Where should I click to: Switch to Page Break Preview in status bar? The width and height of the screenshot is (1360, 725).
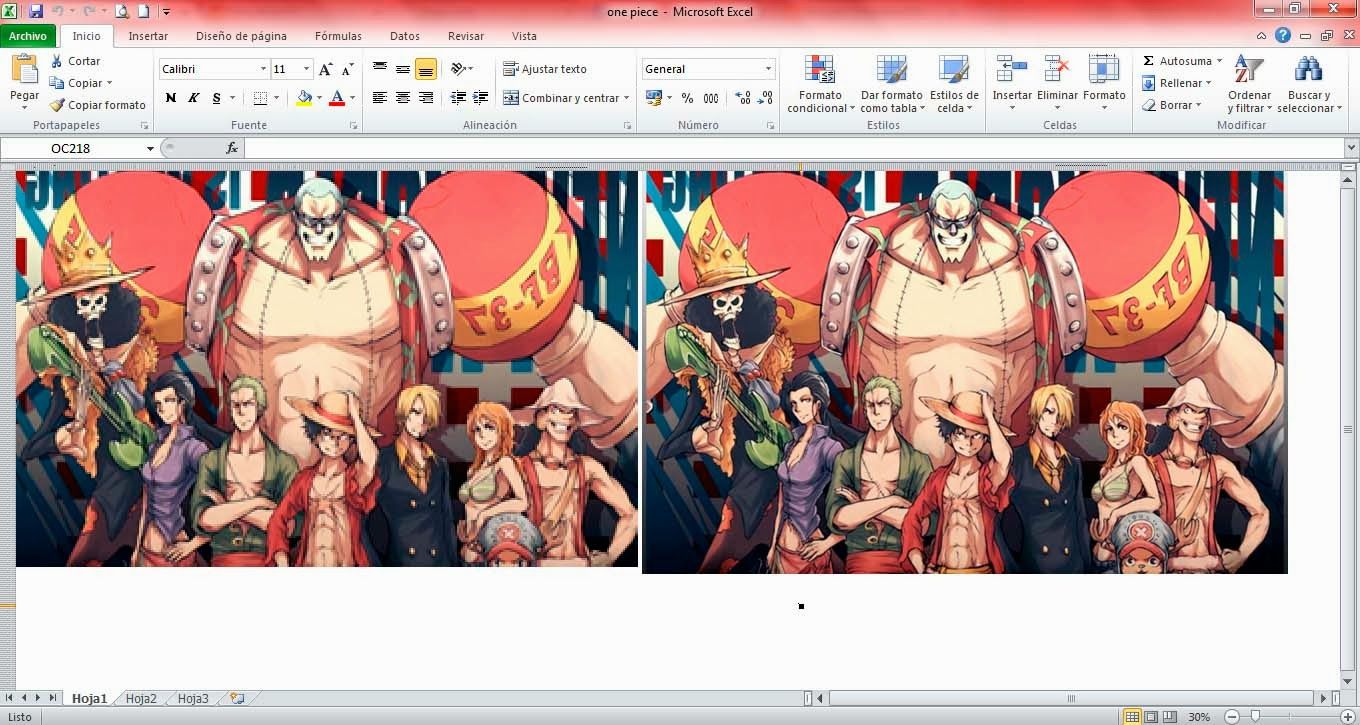pos(1169,717)
